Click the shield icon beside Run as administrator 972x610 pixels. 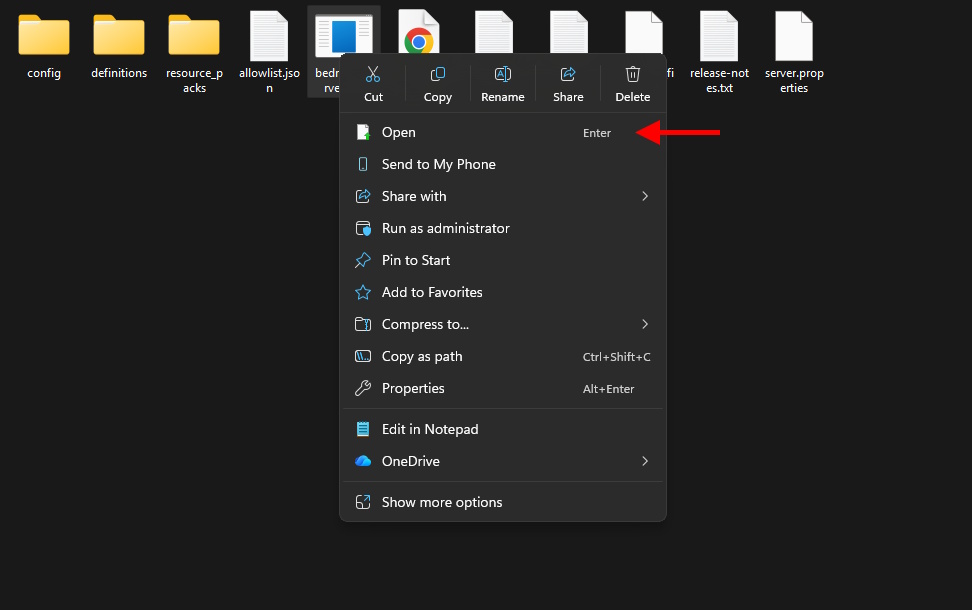363,228
